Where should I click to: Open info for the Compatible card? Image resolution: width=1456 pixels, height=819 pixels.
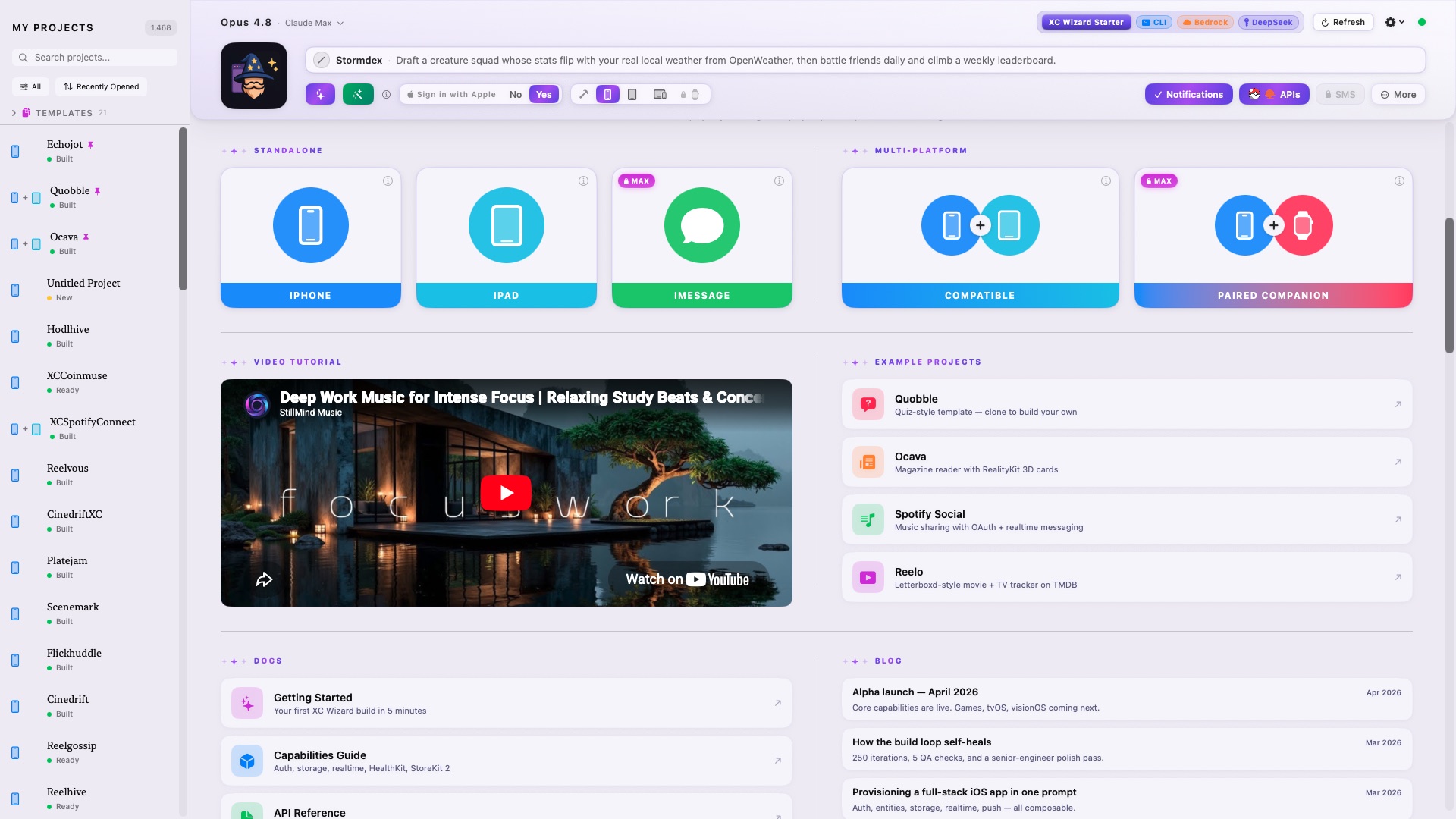(x=1106, y=180)
